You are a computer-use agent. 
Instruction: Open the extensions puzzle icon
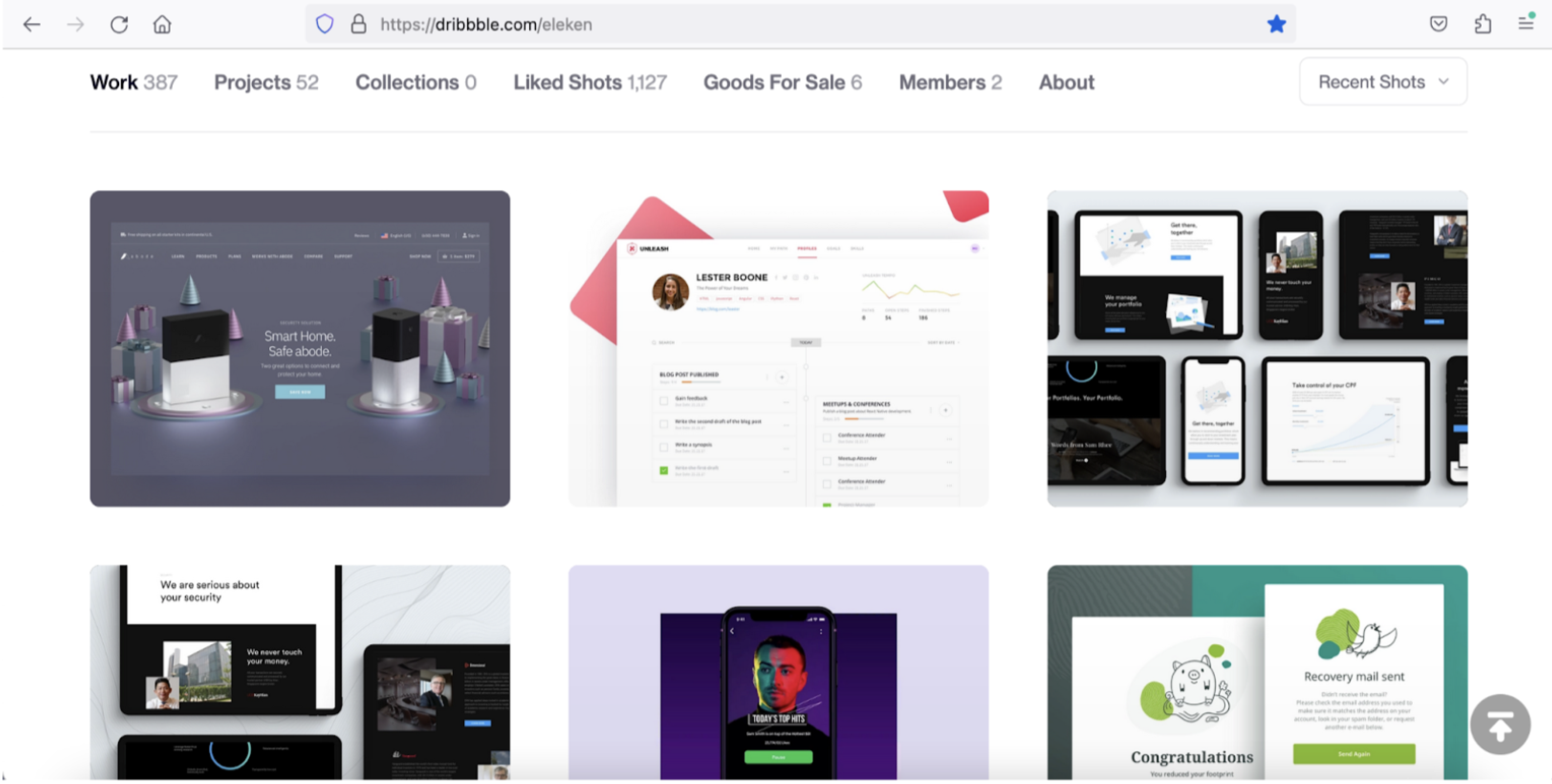click(x=1482, y=24)
